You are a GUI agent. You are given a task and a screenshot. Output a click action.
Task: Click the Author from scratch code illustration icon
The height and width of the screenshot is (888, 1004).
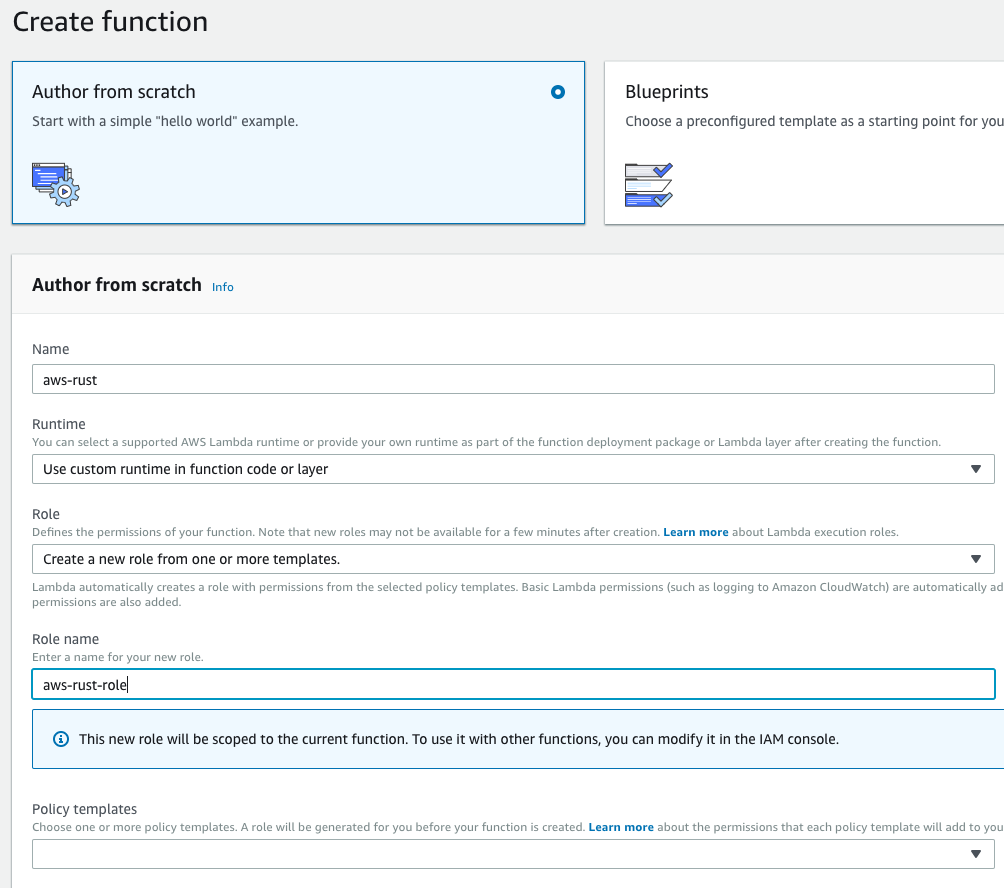(54, 183)
